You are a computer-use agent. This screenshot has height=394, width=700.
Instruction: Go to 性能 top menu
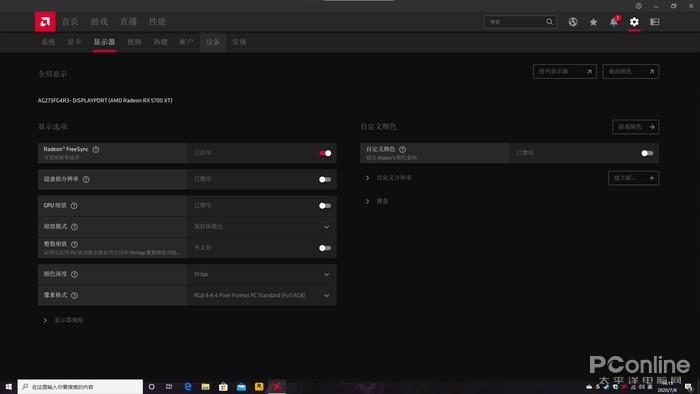point(157,21)
